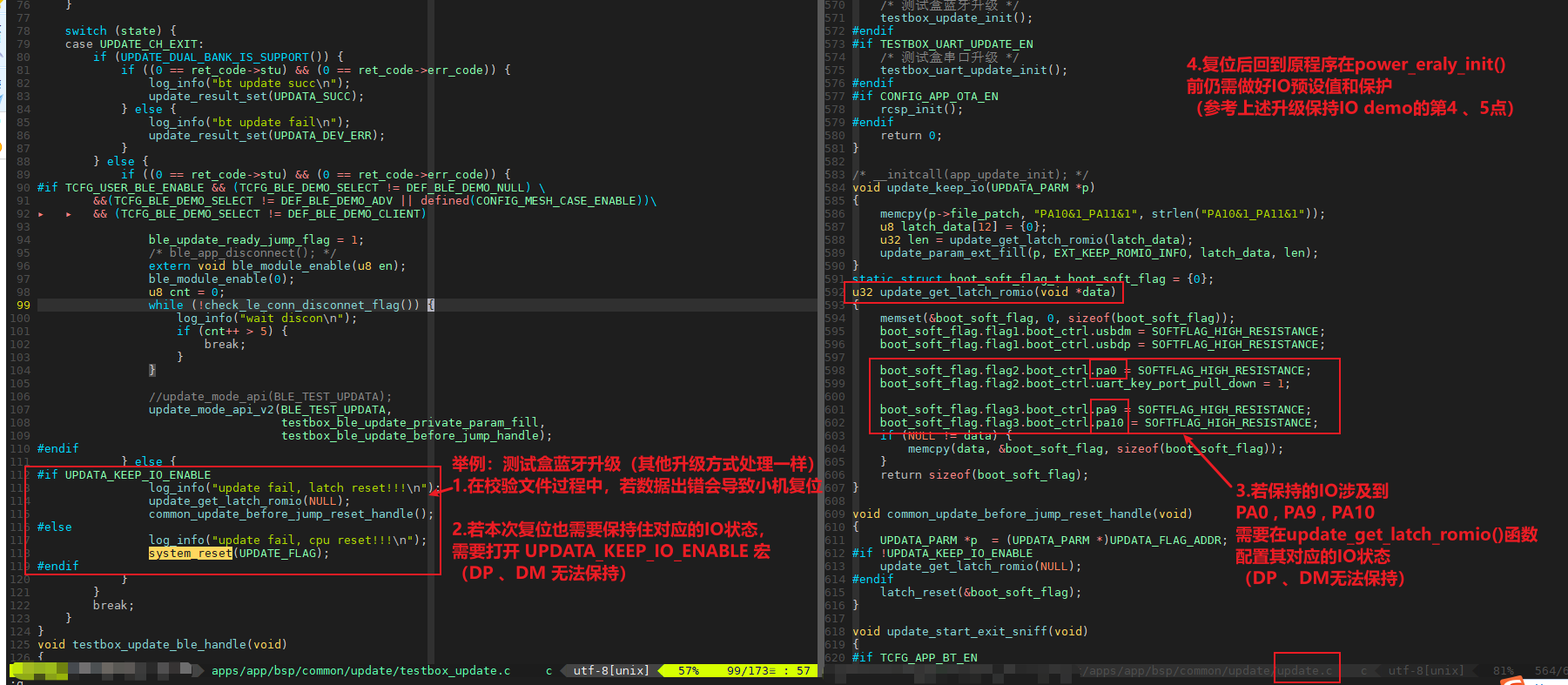Click 'ble_update_ready_jump_flag = 1;' line
The height and width of the screenshot is (685, 1568).
click(256, 239)
